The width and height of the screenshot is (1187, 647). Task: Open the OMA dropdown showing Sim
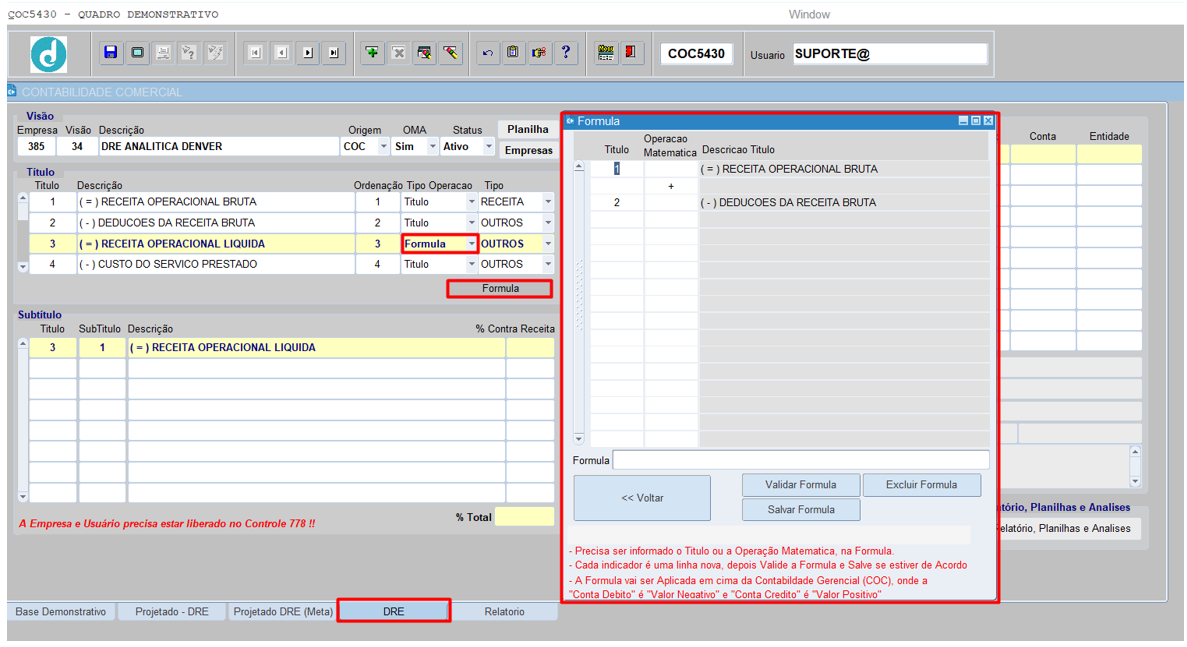432,147
